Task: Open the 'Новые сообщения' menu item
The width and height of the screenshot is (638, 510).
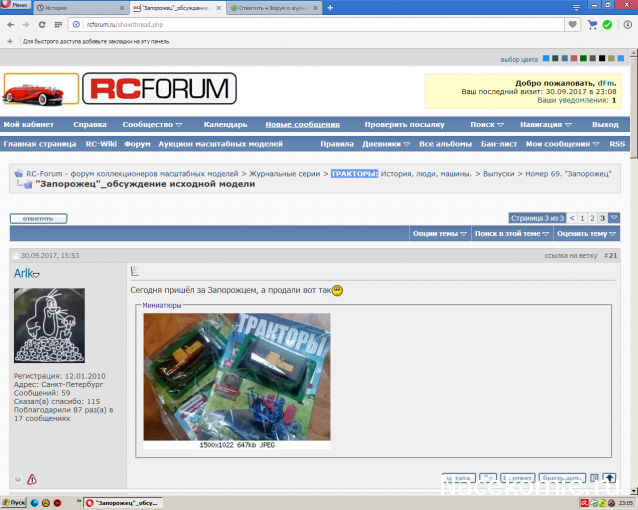Action: coord(302,125)
